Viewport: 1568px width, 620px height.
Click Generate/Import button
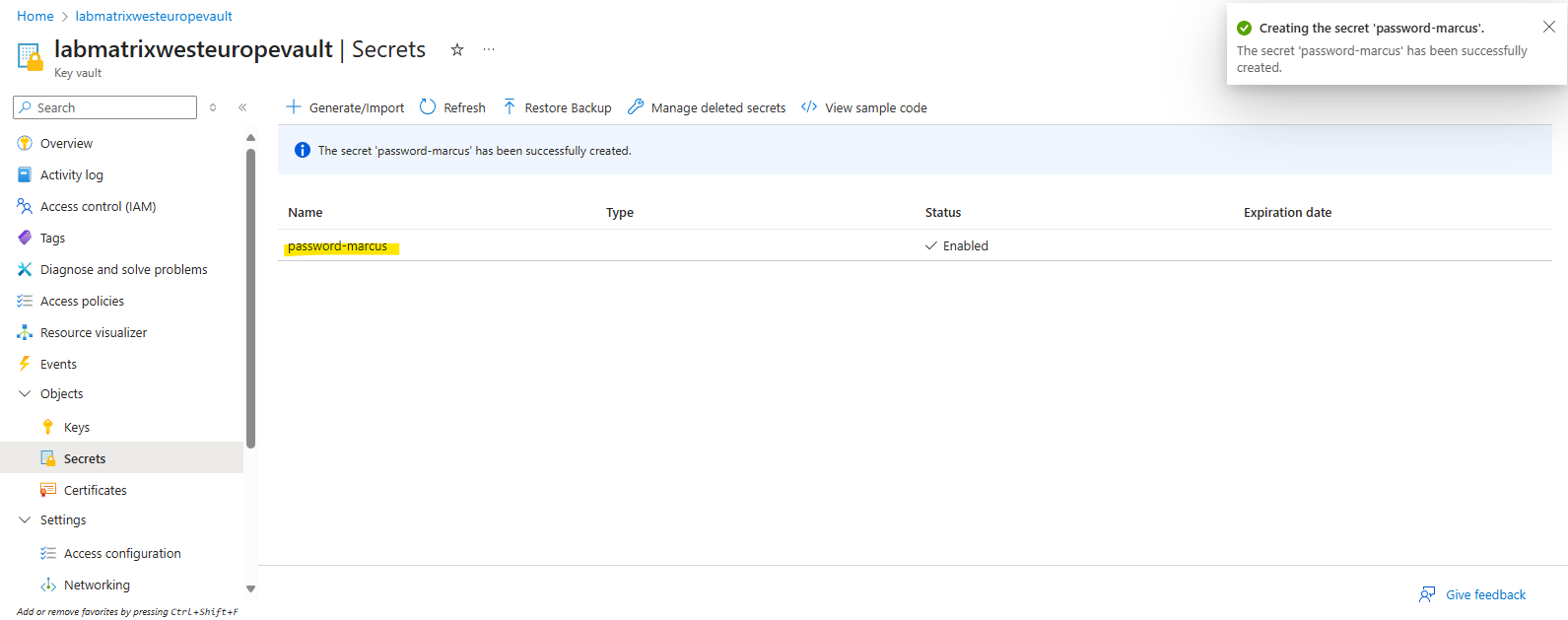pyautogui.click(x=345, y=107)
